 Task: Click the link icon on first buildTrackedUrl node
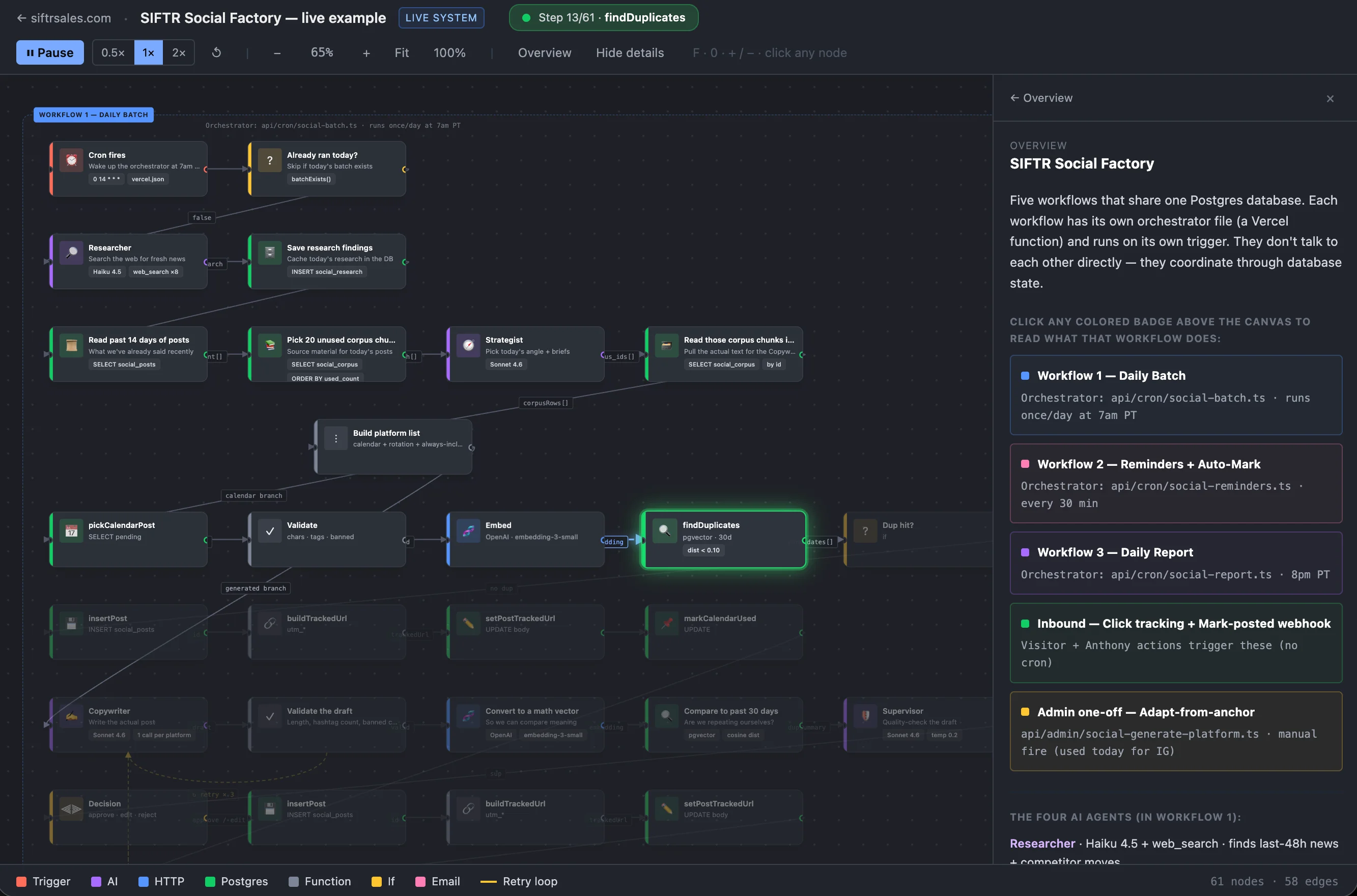tap(270, 624)
